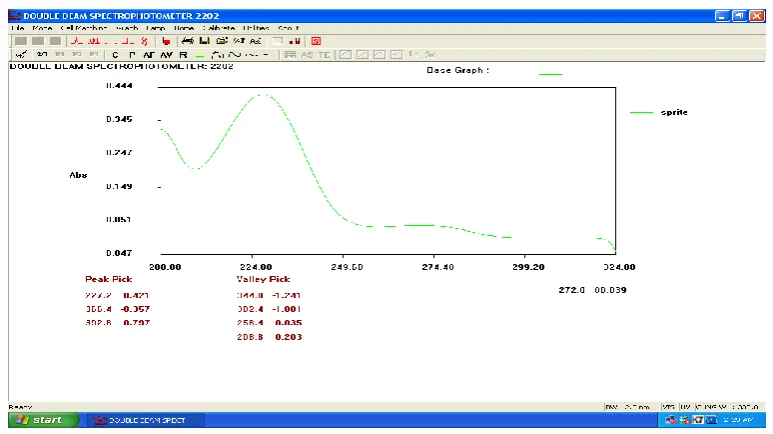Click the Valley Pick heading
The width and height of the screenshot is (773, 434).
point(263,279)
